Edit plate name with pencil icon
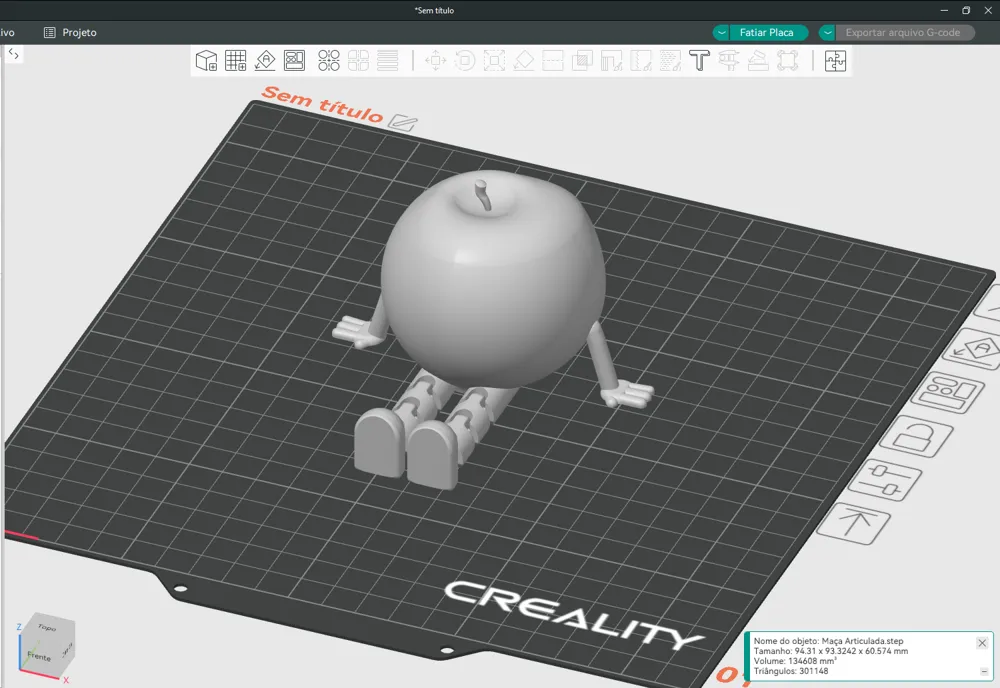This screenshot has height=688, width=1000. 403,122
